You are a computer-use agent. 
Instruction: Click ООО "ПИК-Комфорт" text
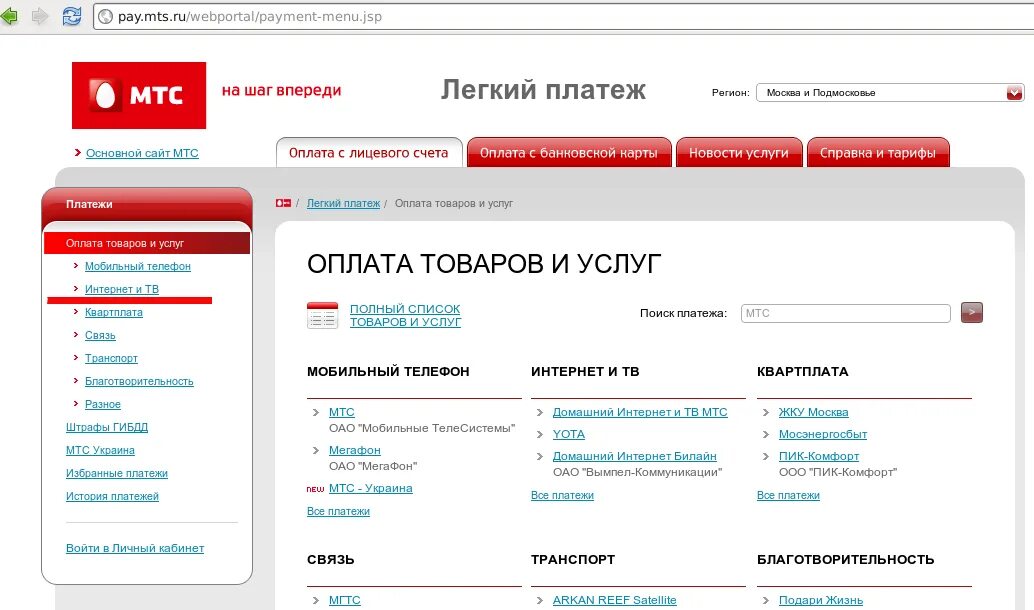point(838,472)
